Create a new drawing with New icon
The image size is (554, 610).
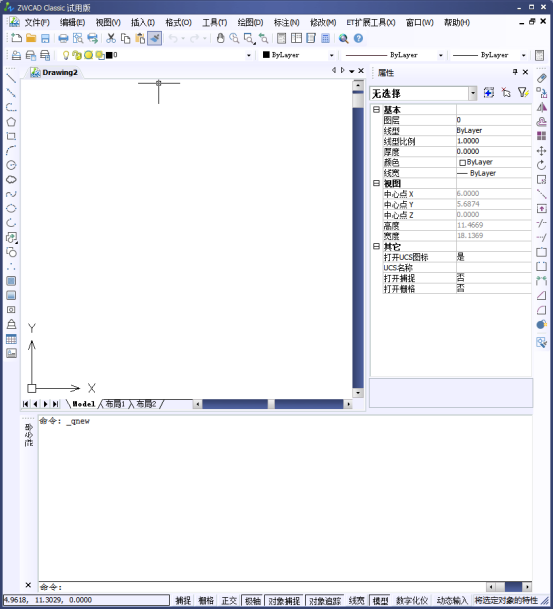point(16,38)
